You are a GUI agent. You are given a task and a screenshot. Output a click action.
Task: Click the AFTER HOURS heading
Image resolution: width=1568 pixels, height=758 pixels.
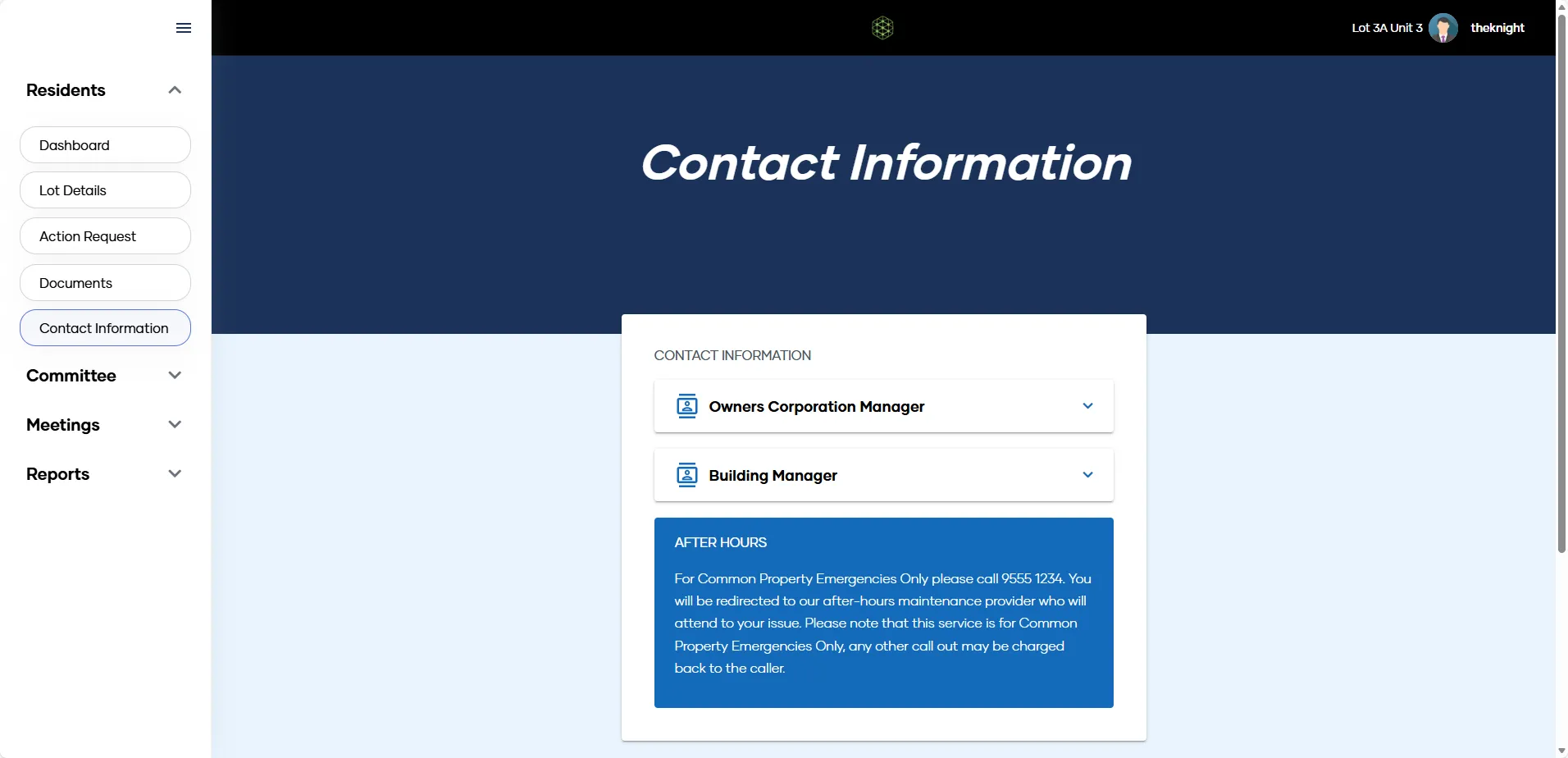[721, 542]
